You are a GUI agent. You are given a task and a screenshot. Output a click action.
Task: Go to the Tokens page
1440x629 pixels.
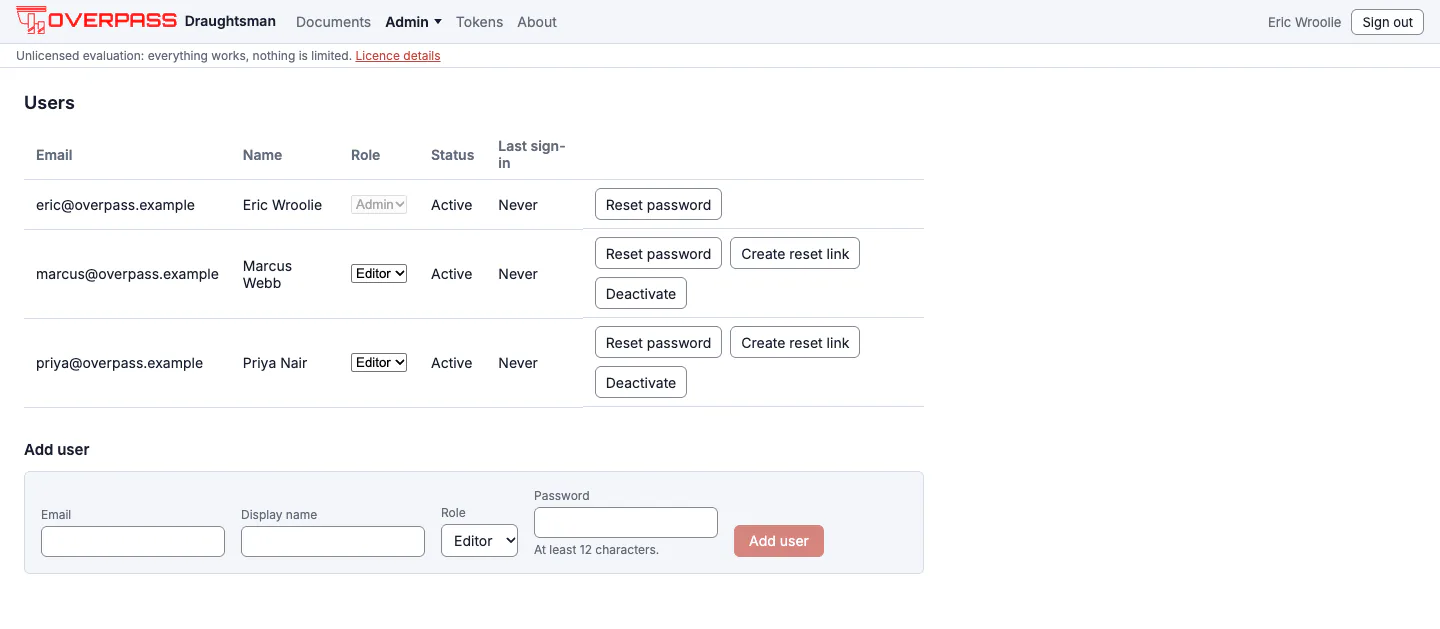point(479,22)
